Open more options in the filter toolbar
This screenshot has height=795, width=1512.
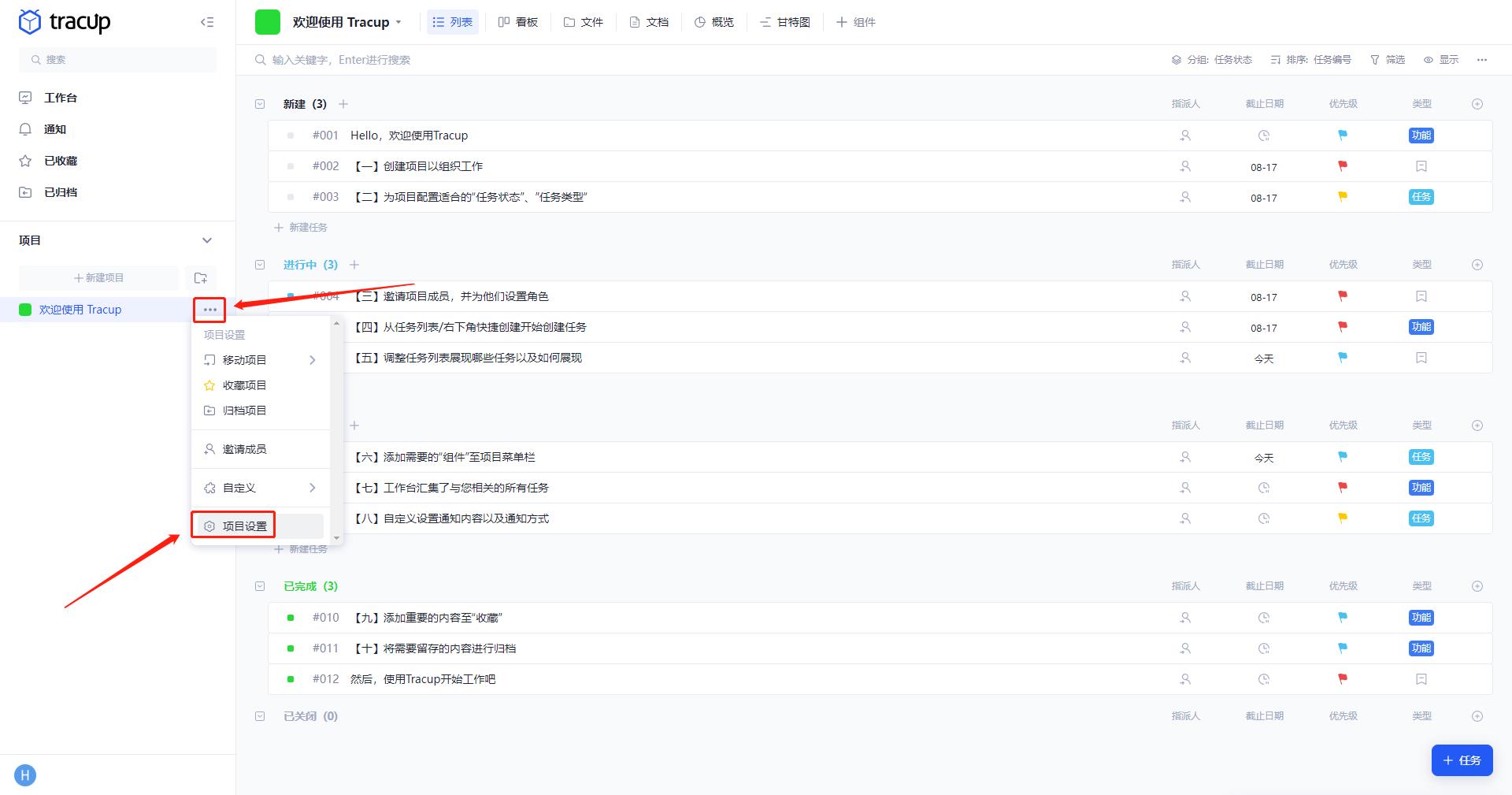tap(1481, 60)
